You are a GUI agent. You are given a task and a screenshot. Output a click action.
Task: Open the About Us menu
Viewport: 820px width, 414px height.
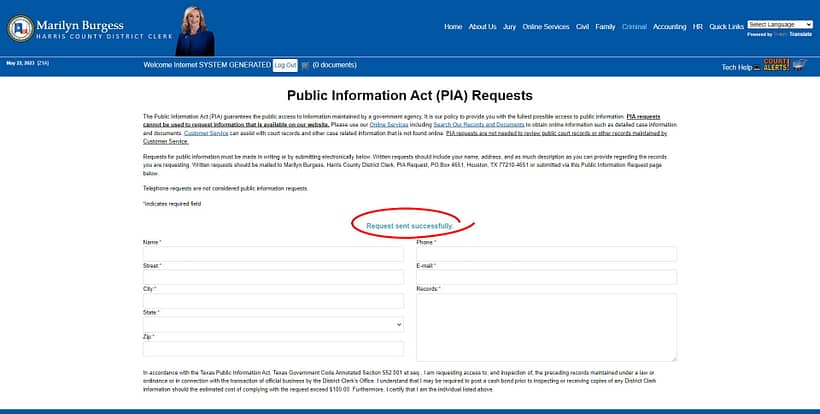[x=482, y=27]
